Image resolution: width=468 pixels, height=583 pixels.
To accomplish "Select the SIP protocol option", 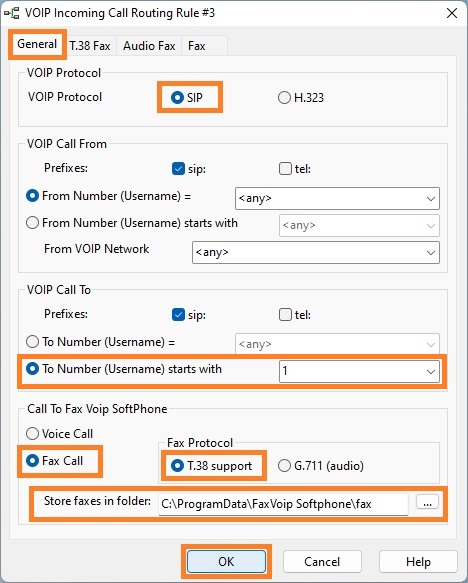I will [x=177, y=98].
